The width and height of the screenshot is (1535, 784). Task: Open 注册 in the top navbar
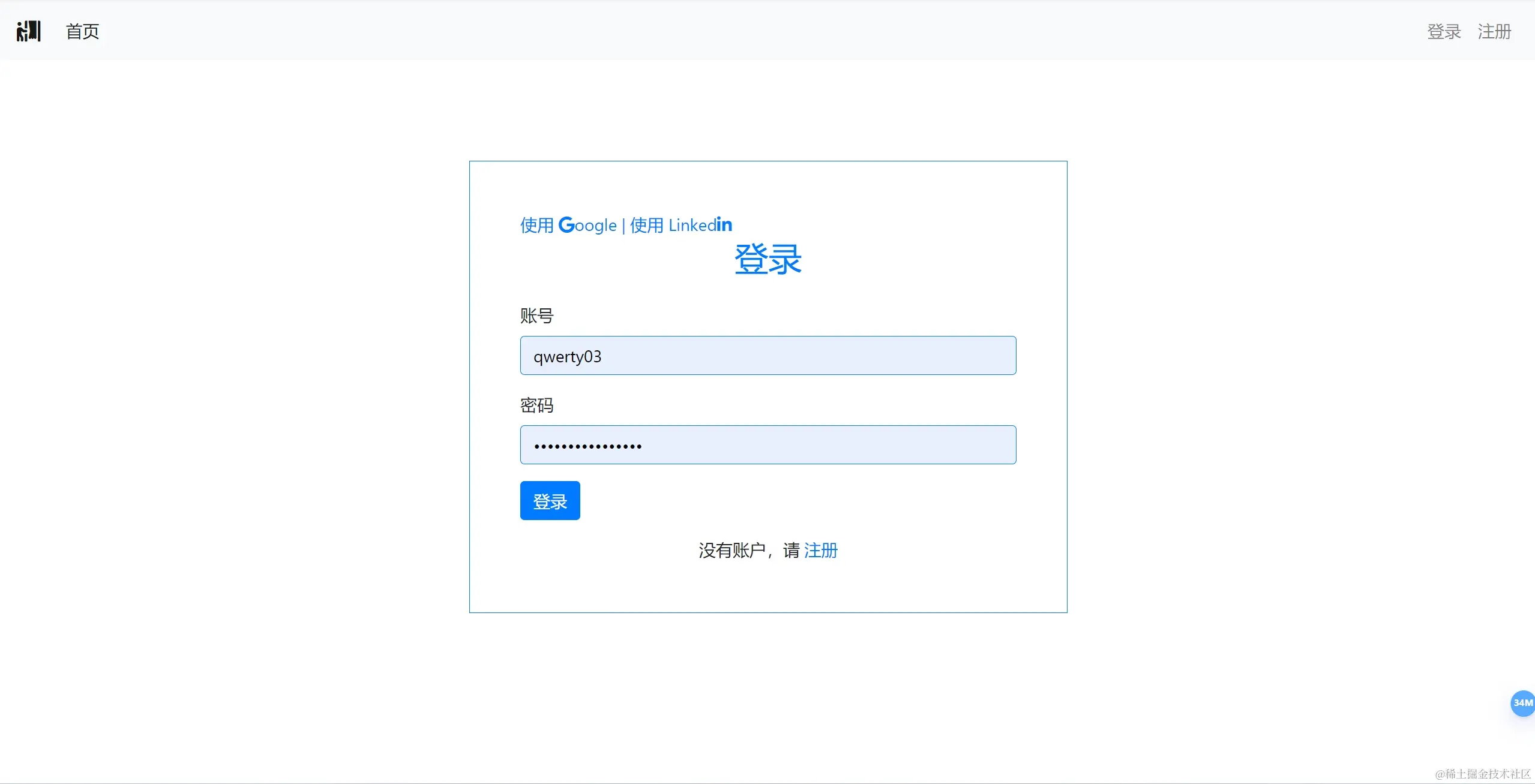click(1494, 31)
